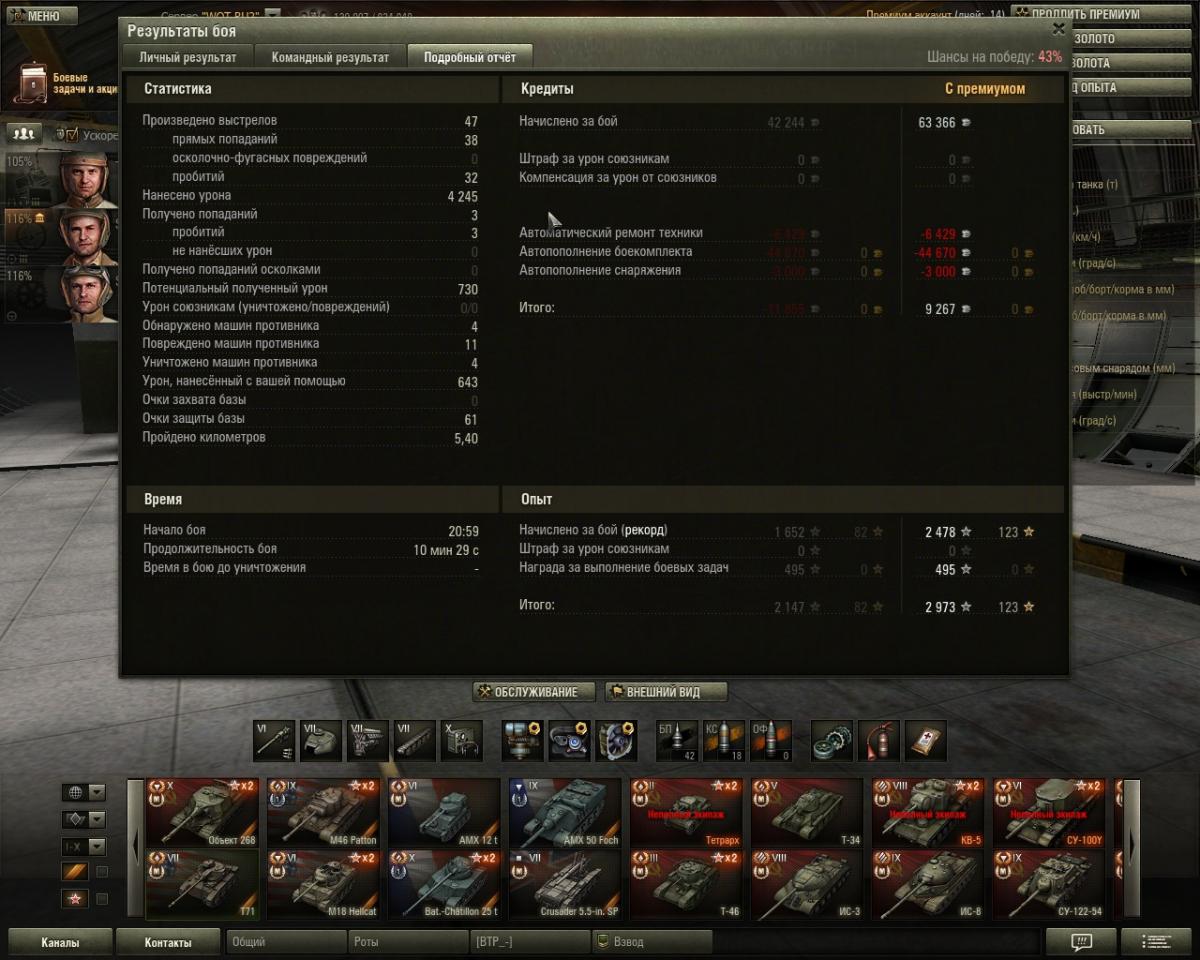Select the Взвод platoon chat tab
1200x960 pixels.
click(652, 942)
